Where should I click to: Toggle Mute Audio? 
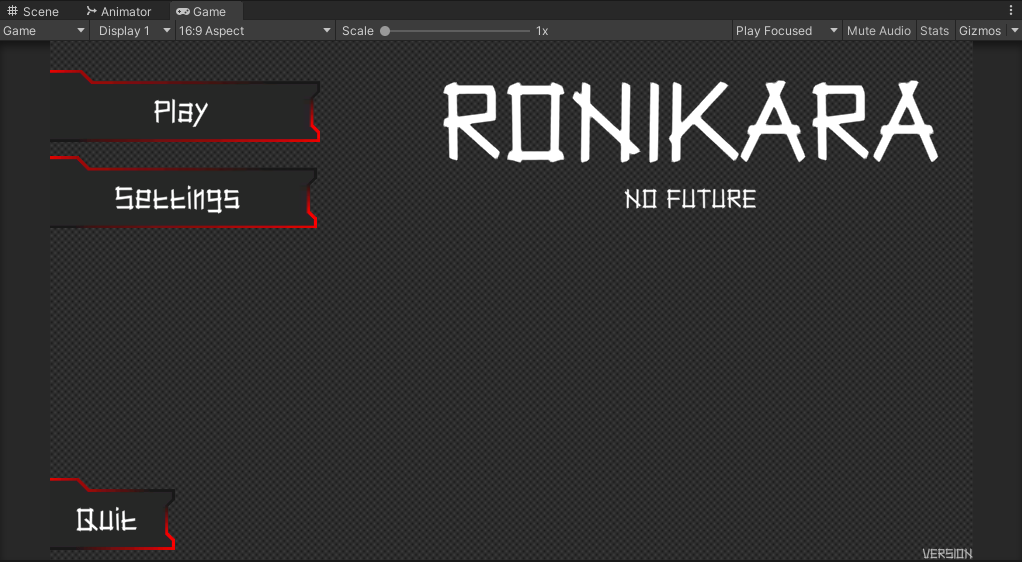pyautogui.click(x=879, y=31)
